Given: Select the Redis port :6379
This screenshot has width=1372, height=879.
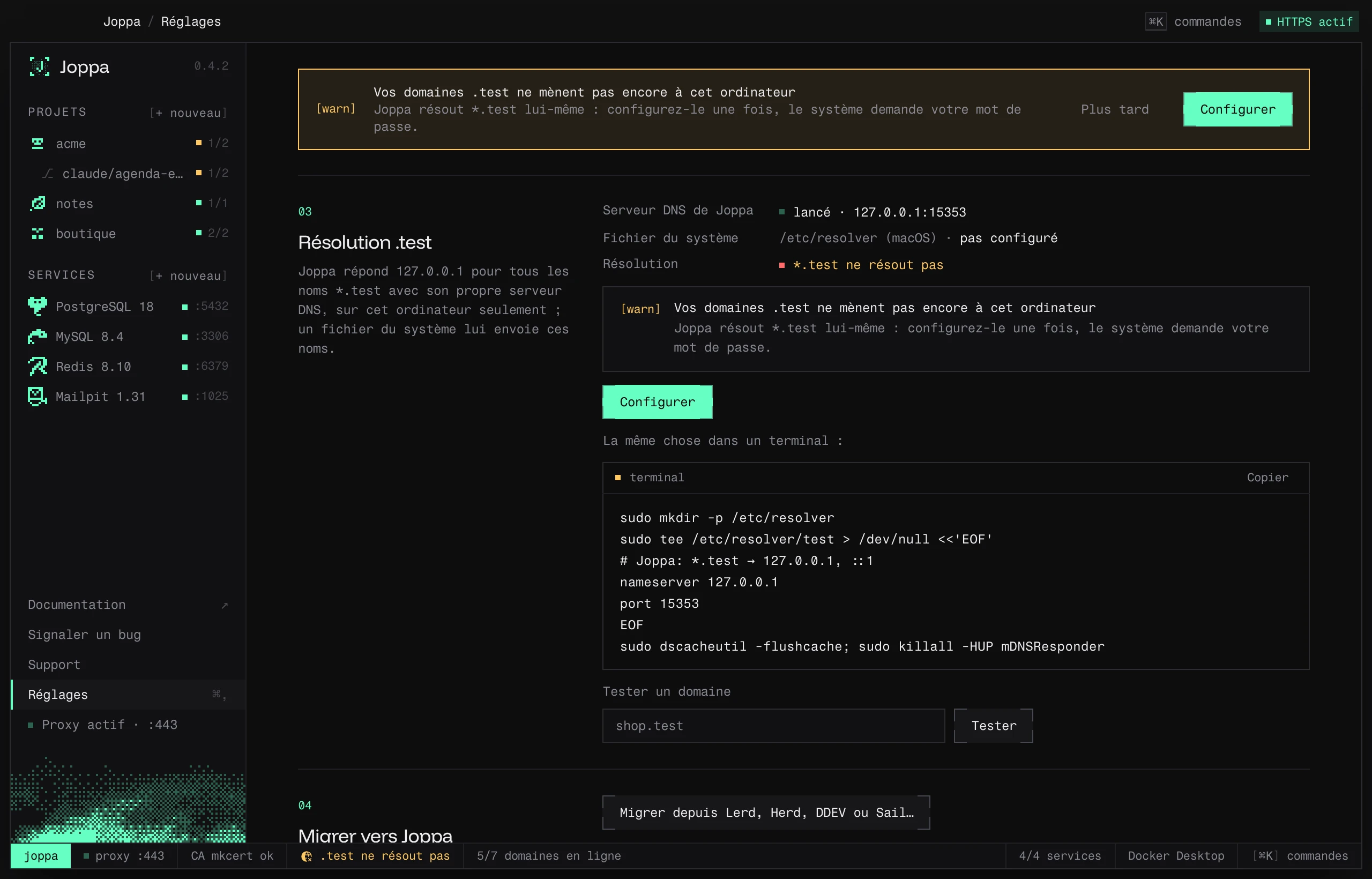Looking at the screenshot, I should pyautogui.click(x=212, y=366).
